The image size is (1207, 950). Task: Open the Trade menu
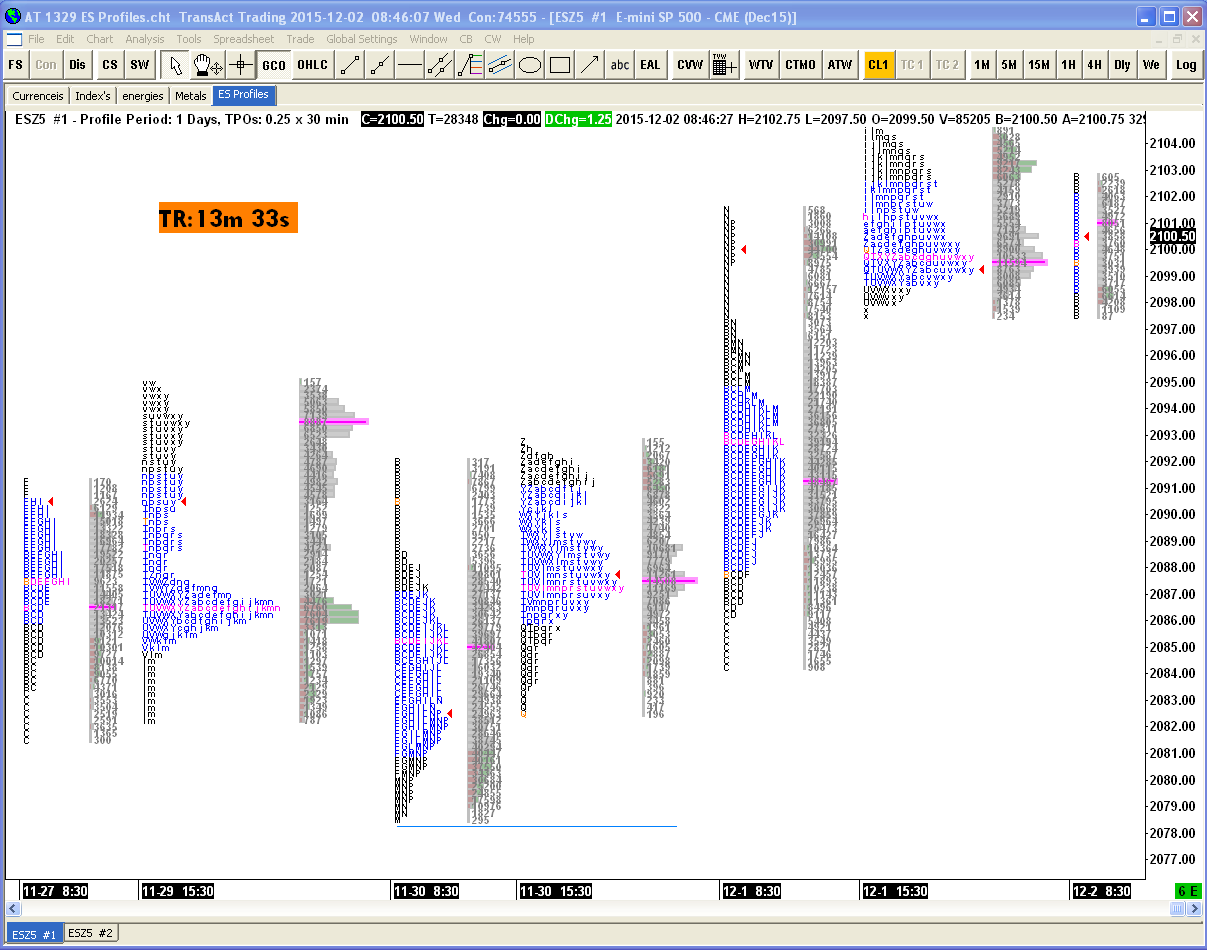[x=300, y=39]
